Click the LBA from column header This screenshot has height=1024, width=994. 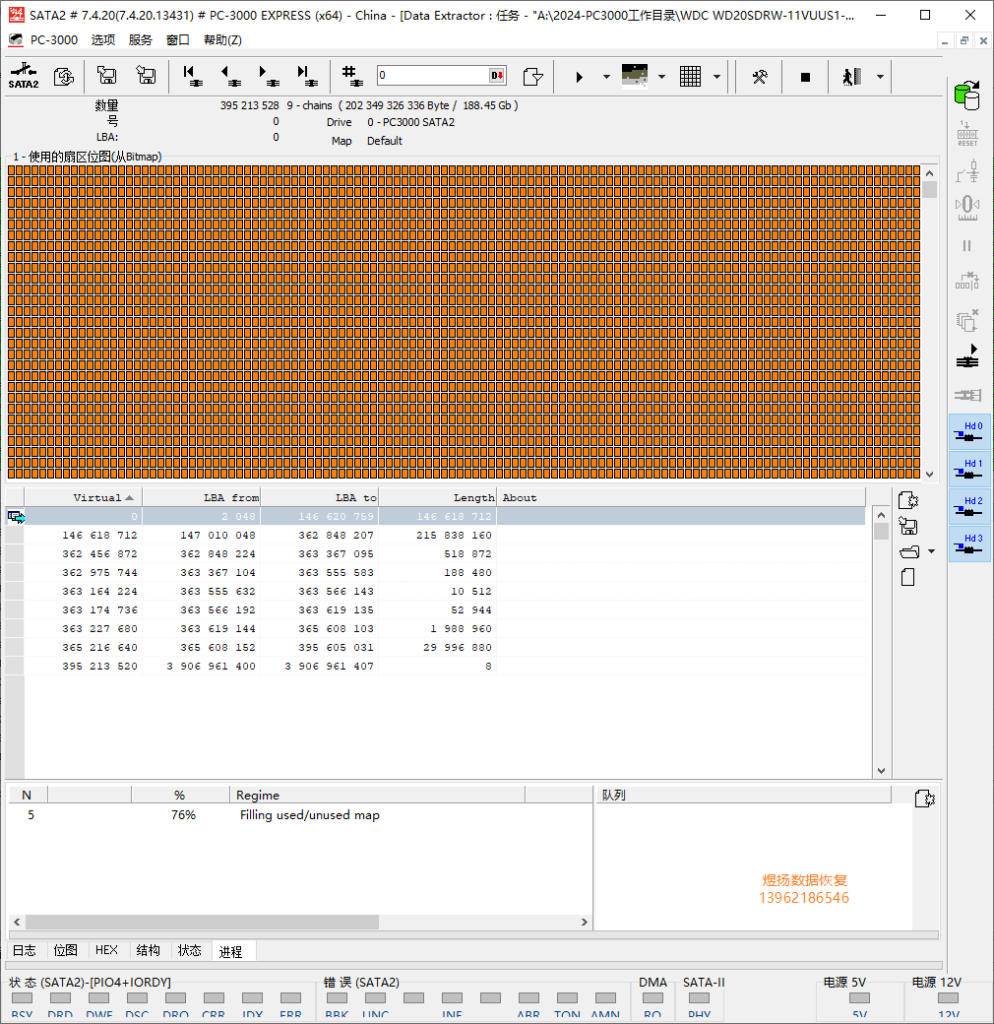202,498
